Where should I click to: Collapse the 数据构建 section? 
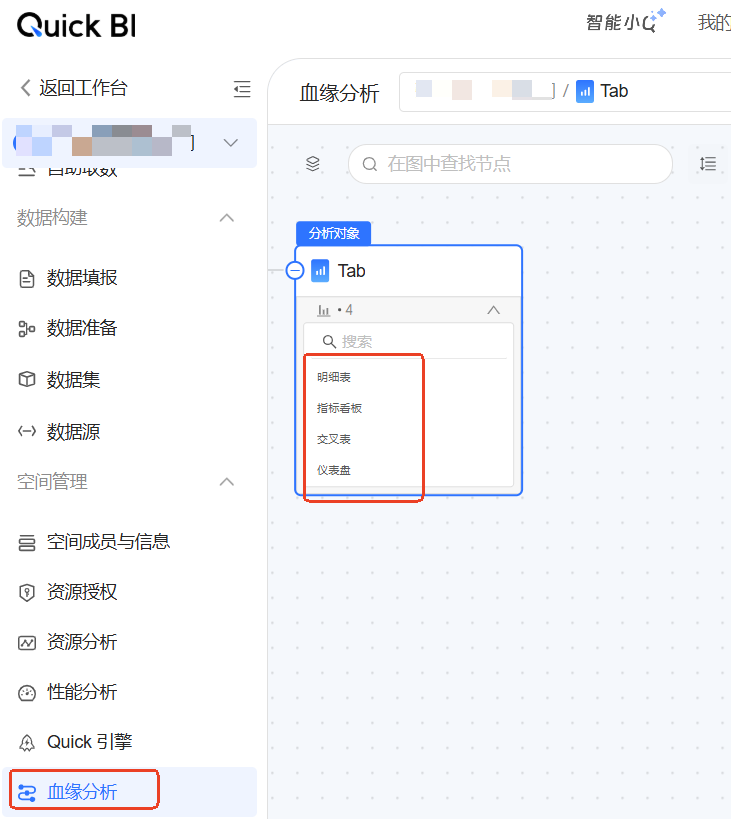[227, 218]
